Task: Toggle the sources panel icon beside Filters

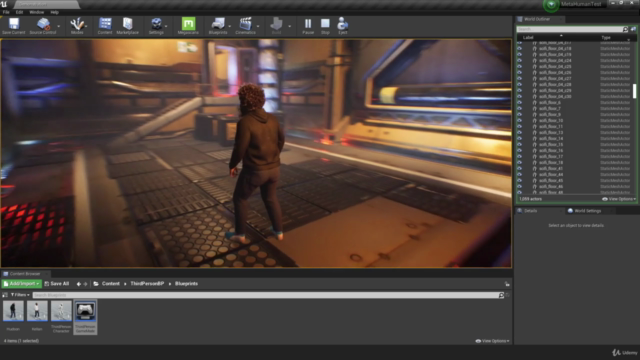Action: [x=5, y=295]
